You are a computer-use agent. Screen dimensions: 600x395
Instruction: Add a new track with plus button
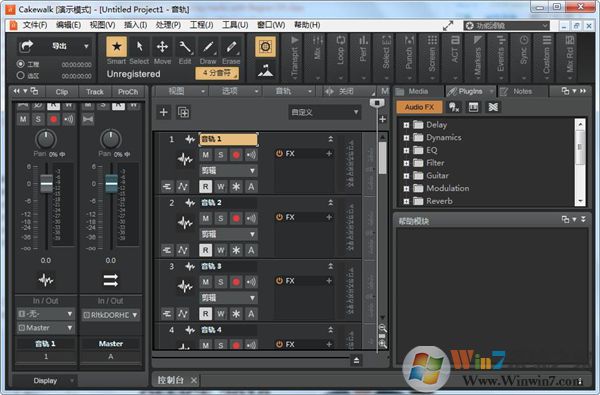(164, 112)
